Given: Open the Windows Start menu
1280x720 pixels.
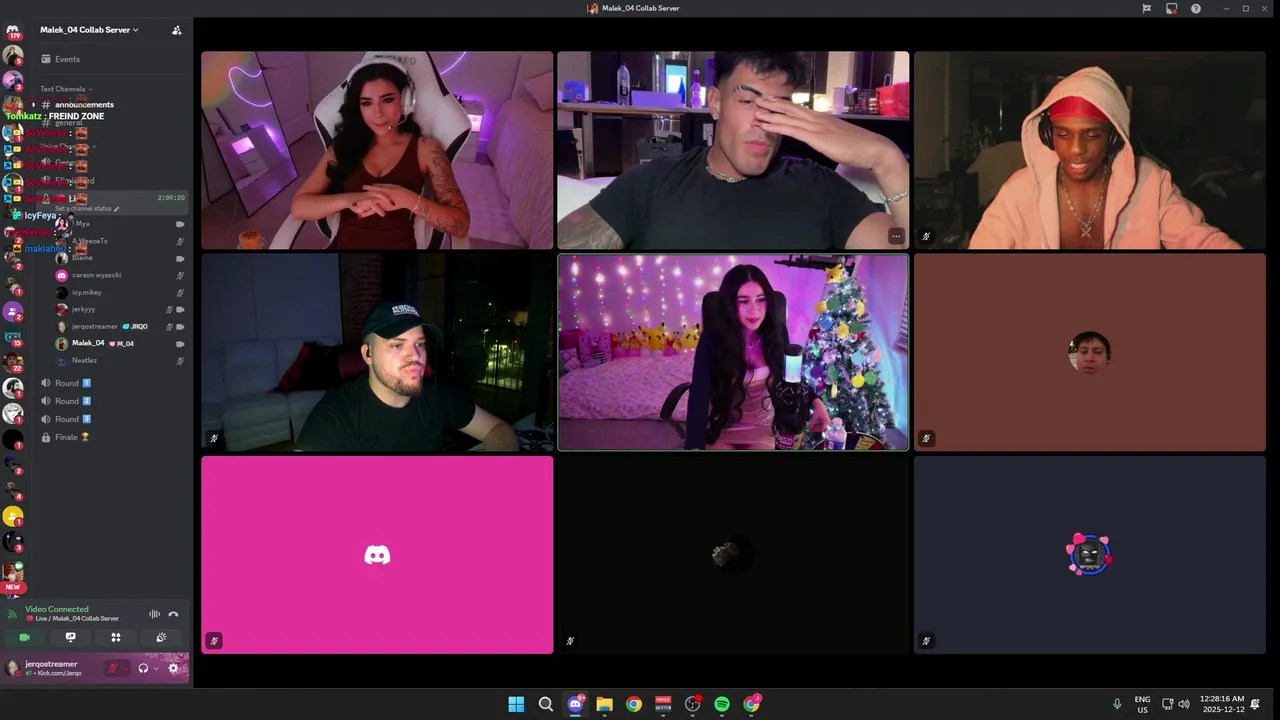Looking at the screenshot, I should [516, 704].
